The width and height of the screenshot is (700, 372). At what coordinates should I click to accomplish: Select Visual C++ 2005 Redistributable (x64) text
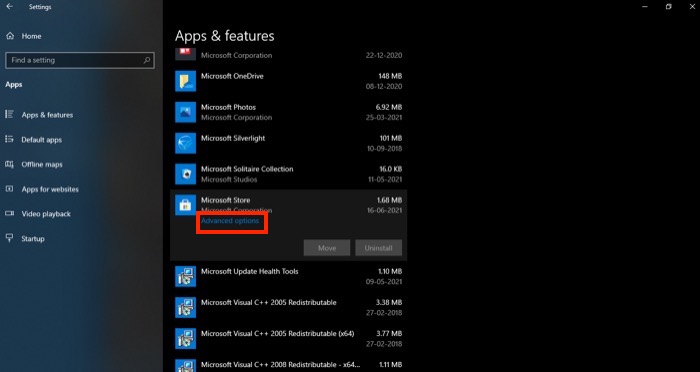pos(278,333)
